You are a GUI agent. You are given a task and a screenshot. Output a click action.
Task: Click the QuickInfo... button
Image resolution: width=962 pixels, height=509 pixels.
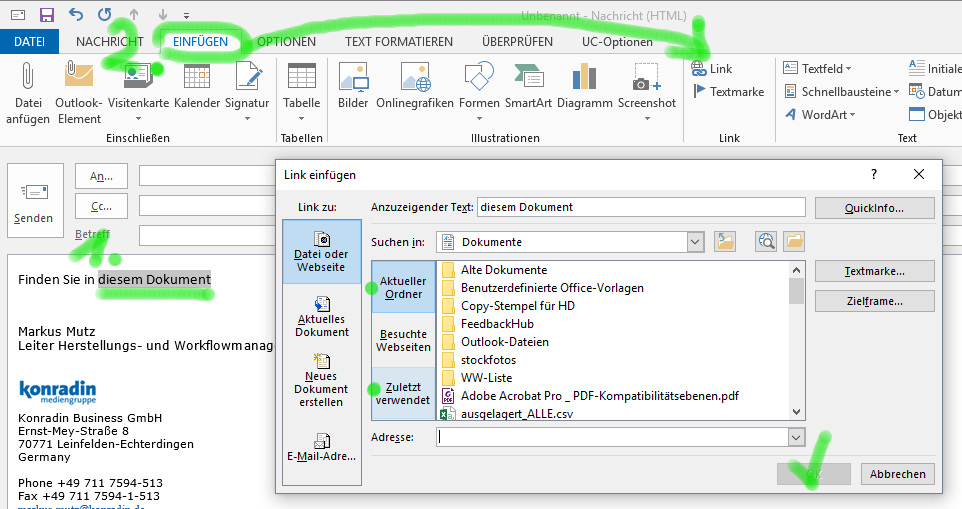click(874, 208)
